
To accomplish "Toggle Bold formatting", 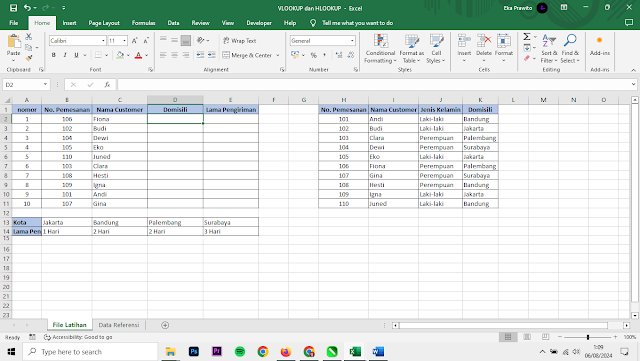I will [x=53, y=55].
